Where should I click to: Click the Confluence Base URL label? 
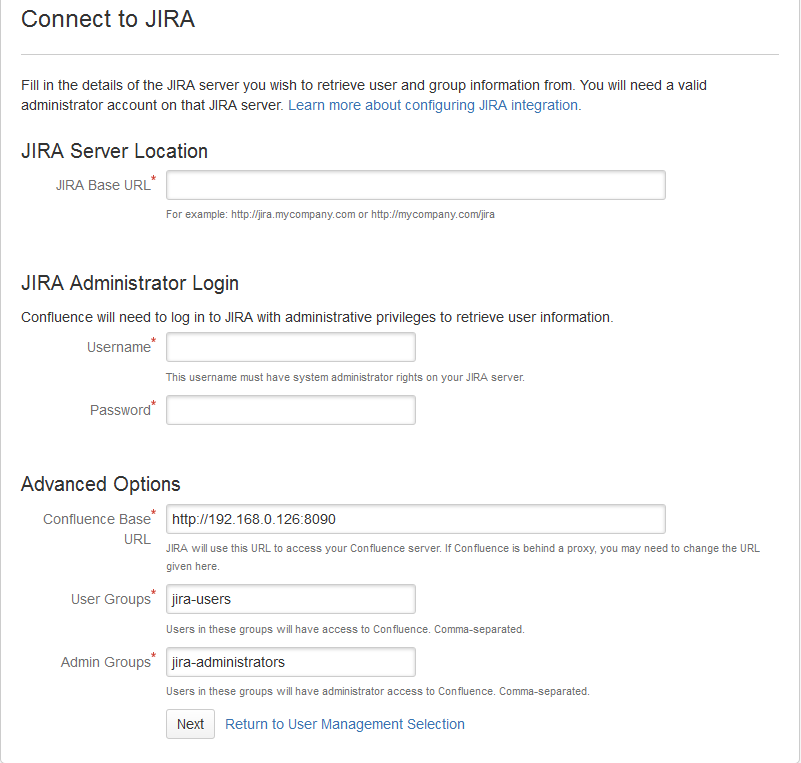tap(99, 529)
